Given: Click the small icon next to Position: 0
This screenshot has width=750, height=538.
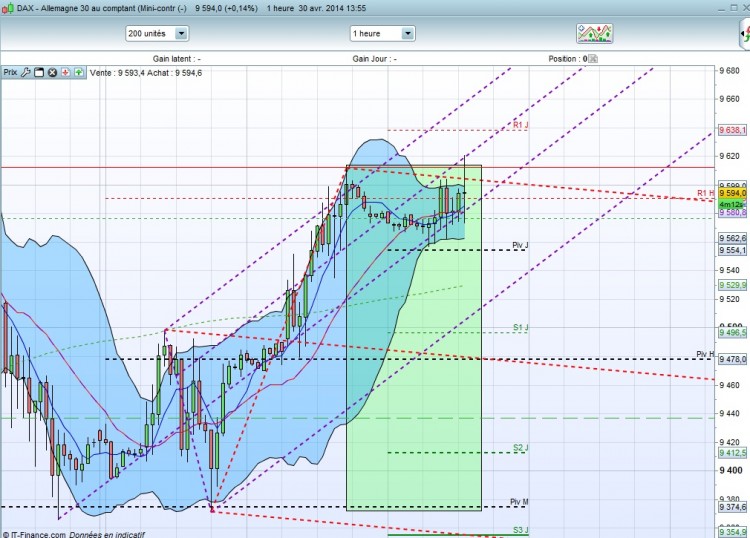Looking at the screenshot, I should tap(593, 59).
